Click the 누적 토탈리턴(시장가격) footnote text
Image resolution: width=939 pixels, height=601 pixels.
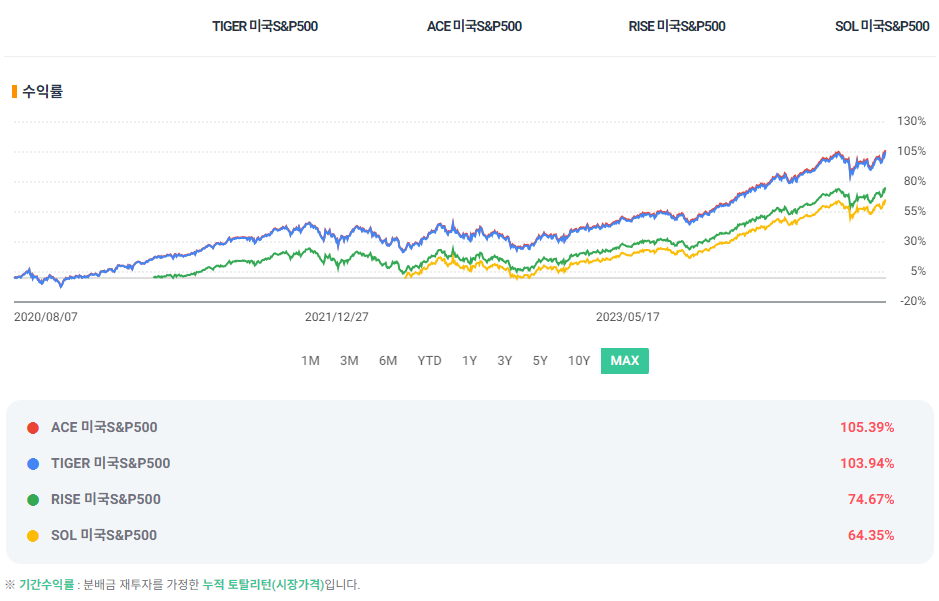click(x=263, y=585)
